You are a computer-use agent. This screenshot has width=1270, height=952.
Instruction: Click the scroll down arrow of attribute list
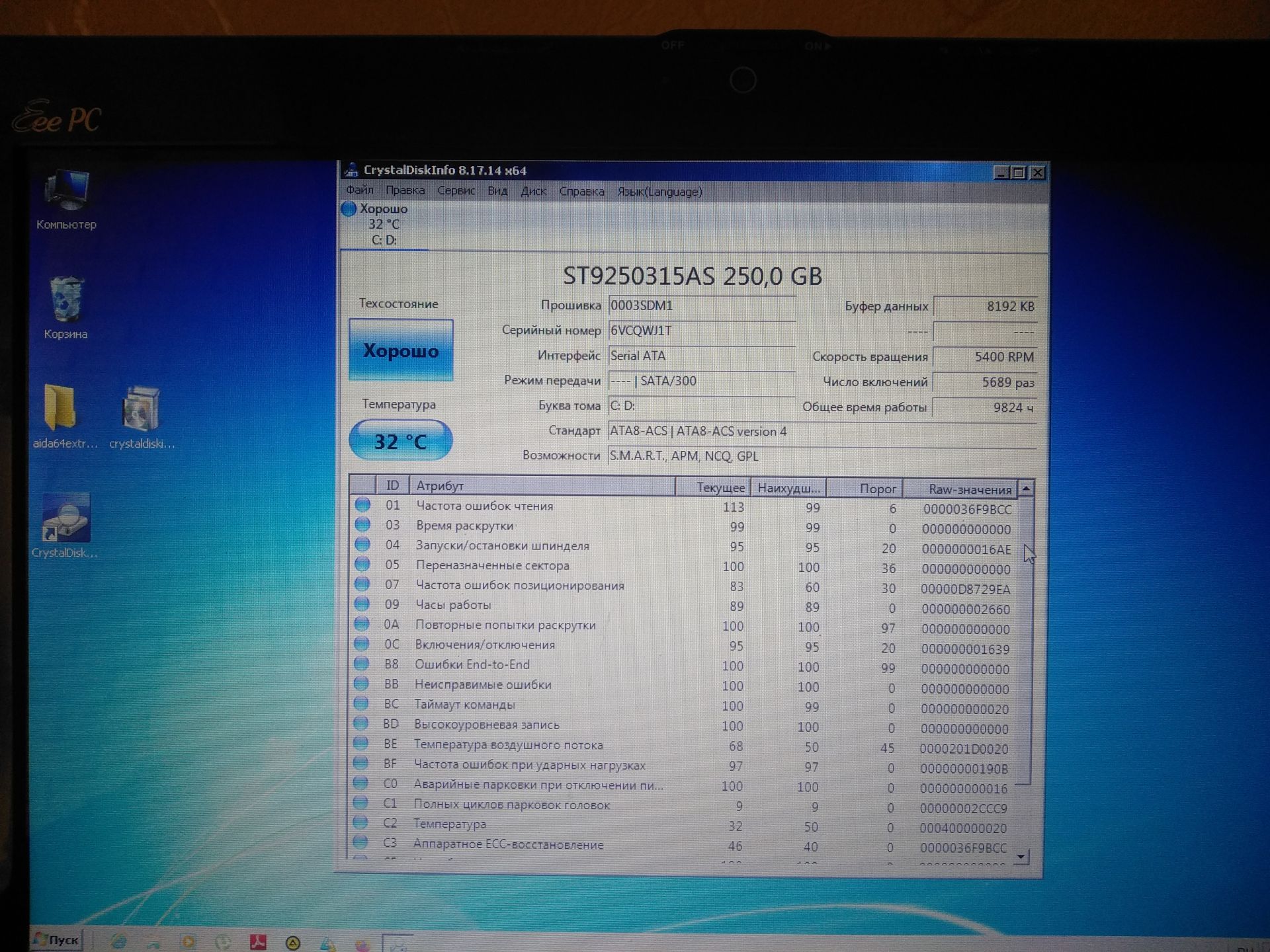pos(1021,857)
